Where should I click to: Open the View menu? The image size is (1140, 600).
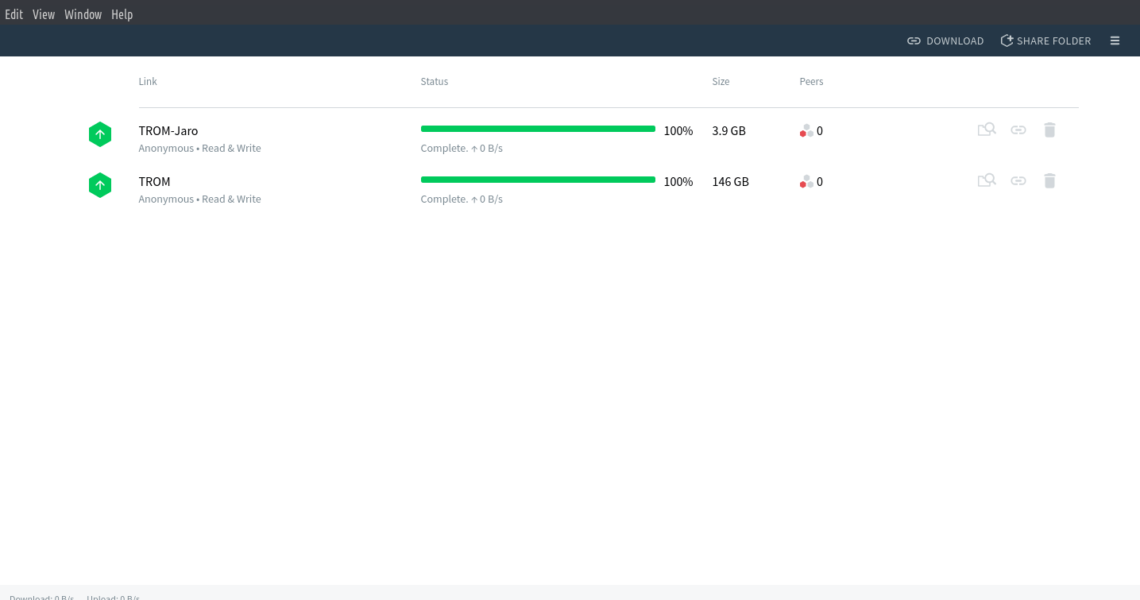coord(43,15)
